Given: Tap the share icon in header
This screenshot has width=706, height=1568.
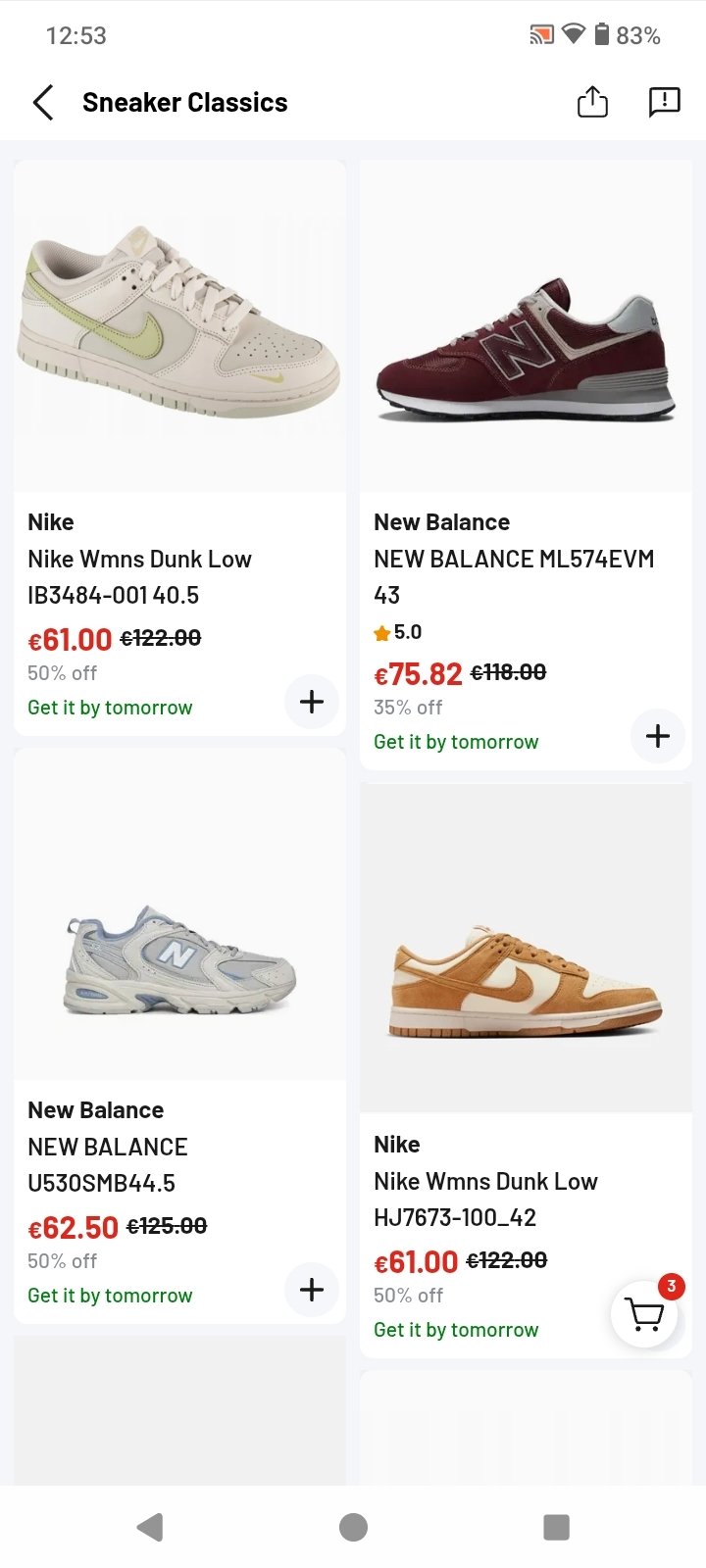Looking at the screenshot, I should point(592,102).
